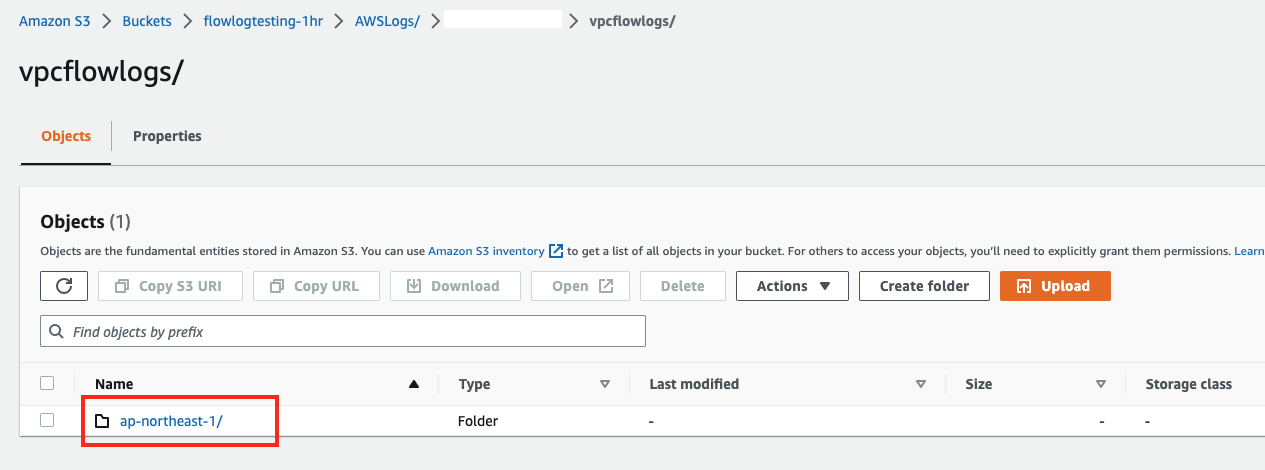Switch to the Properties tab

click(x=167, y=136)
